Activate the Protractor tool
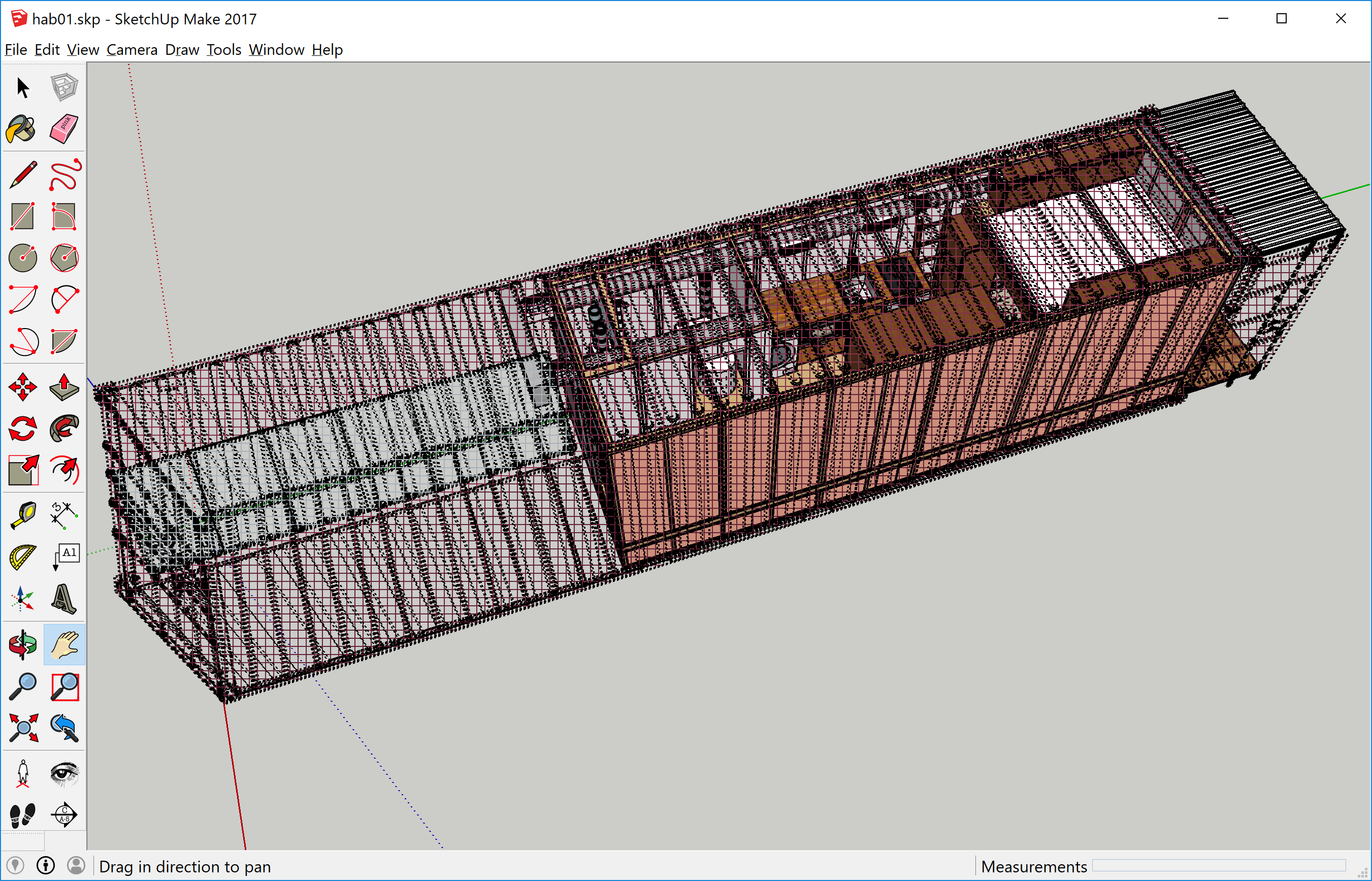1372x881 pixels. point(23,558)
